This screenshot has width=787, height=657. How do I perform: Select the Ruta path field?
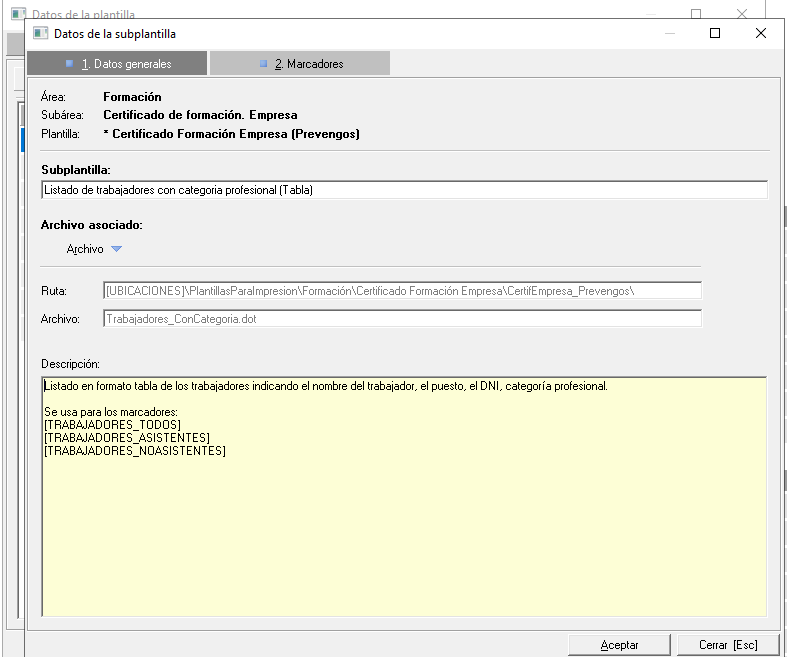click(402, 291)
